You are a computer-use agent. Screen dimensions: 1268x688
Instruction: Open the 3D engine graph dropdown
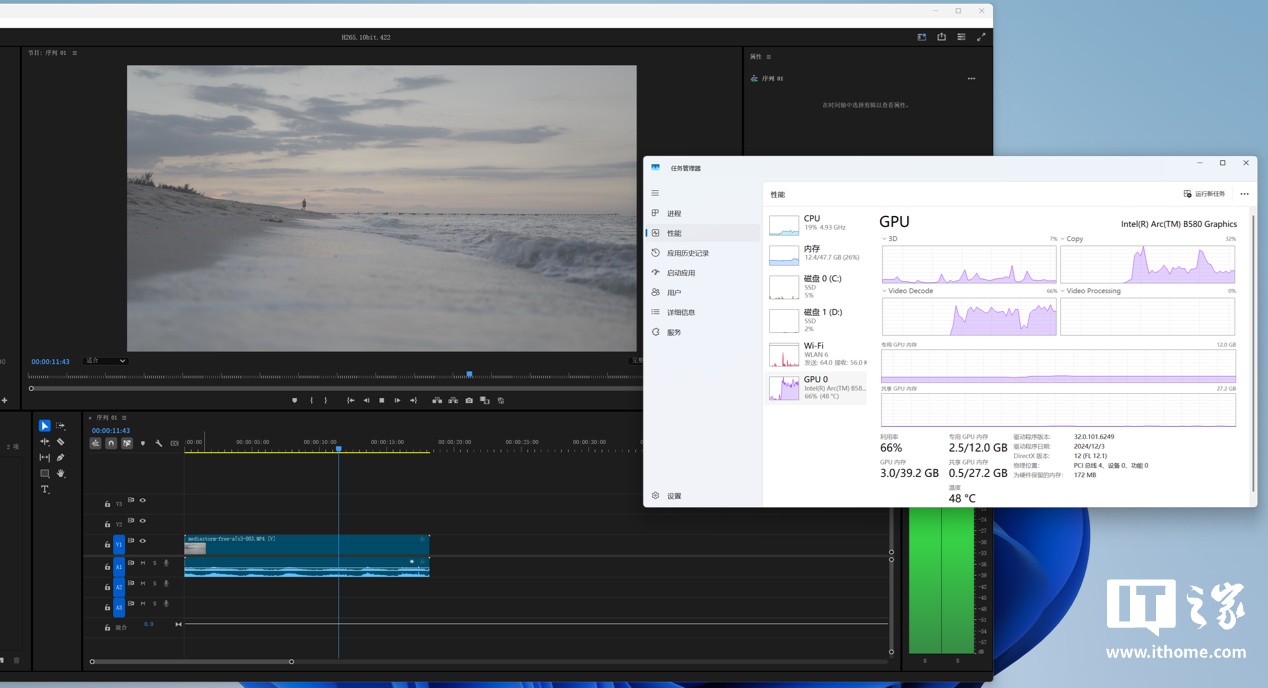click(x=890, y=239)
